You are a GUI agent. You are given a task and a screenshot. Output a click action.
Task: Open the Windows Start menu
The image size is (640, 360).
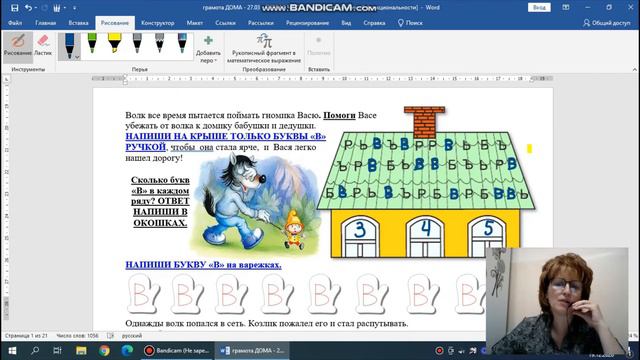tap(12, 351)
